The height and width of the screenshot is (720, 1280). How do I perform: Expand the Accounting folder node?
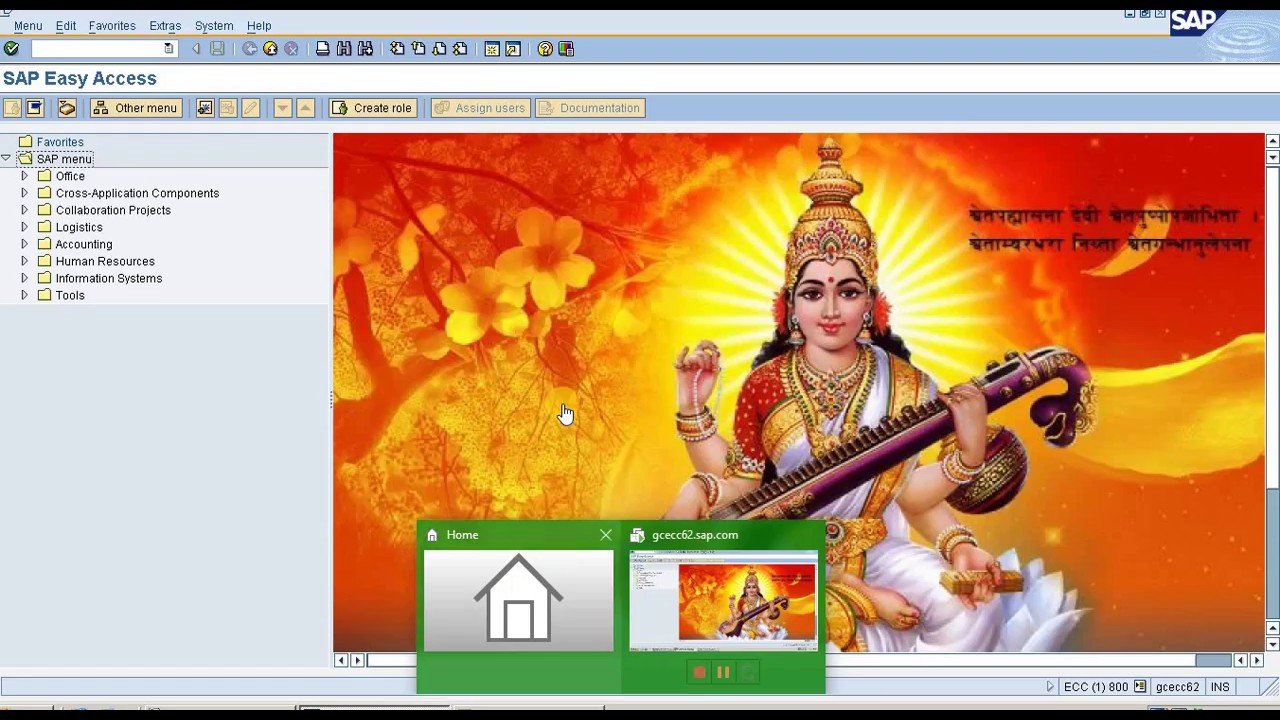24,244
